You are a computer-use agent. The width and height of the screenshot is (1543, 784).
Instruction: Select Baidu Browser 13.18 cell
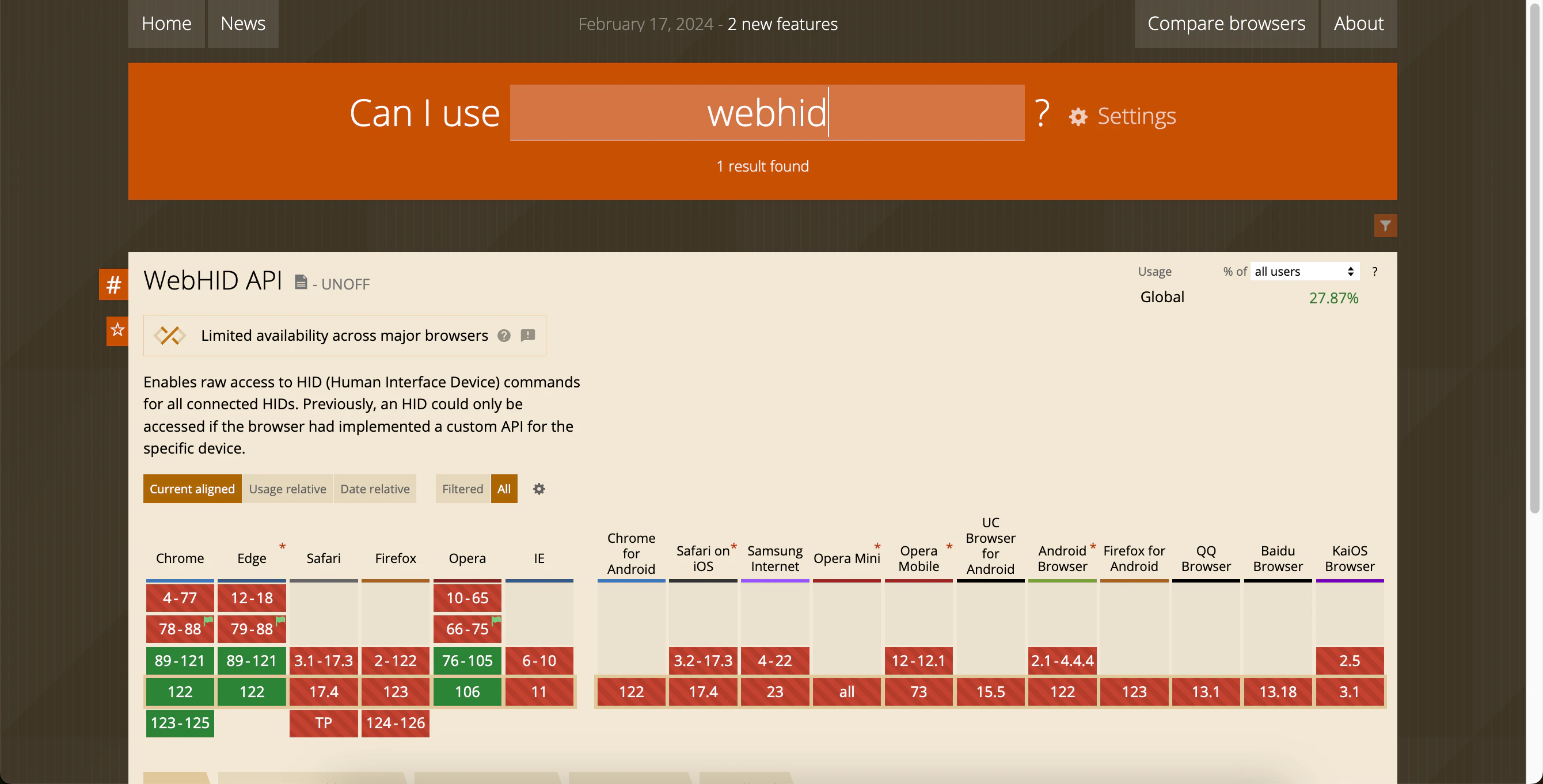click(x=1278, y=692)
